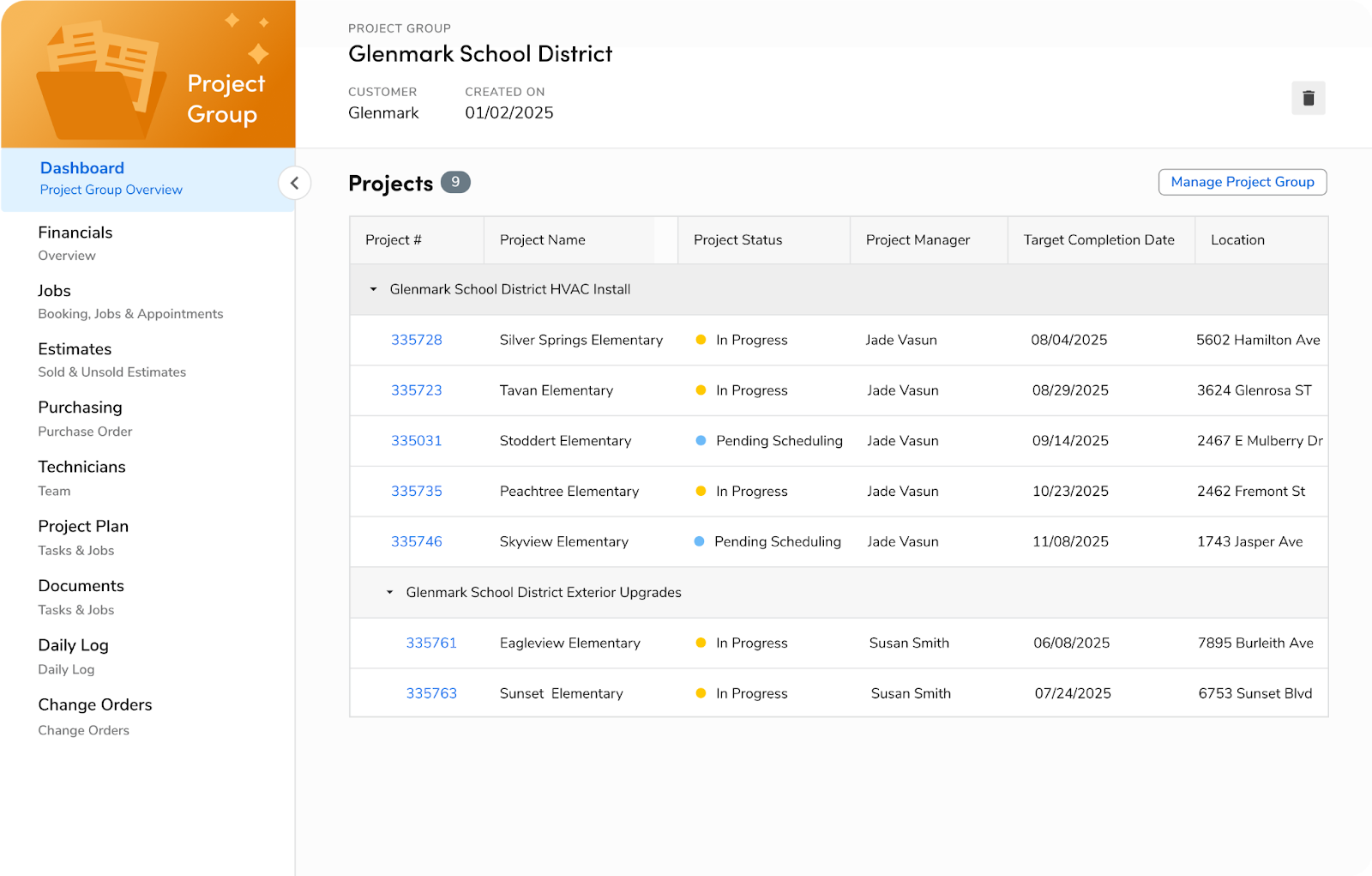Click the Project # column header
Viewport: 1372px width, 876px height.
click(x=417, y=240)
